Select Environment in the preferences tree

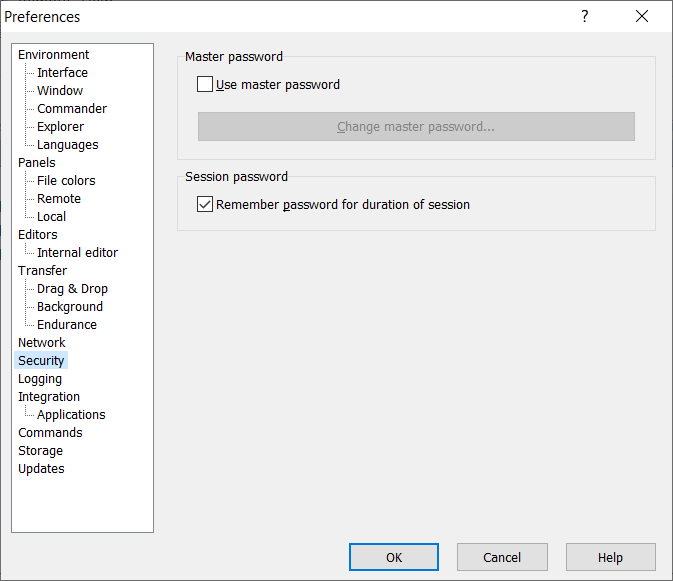tap(53, 55)
